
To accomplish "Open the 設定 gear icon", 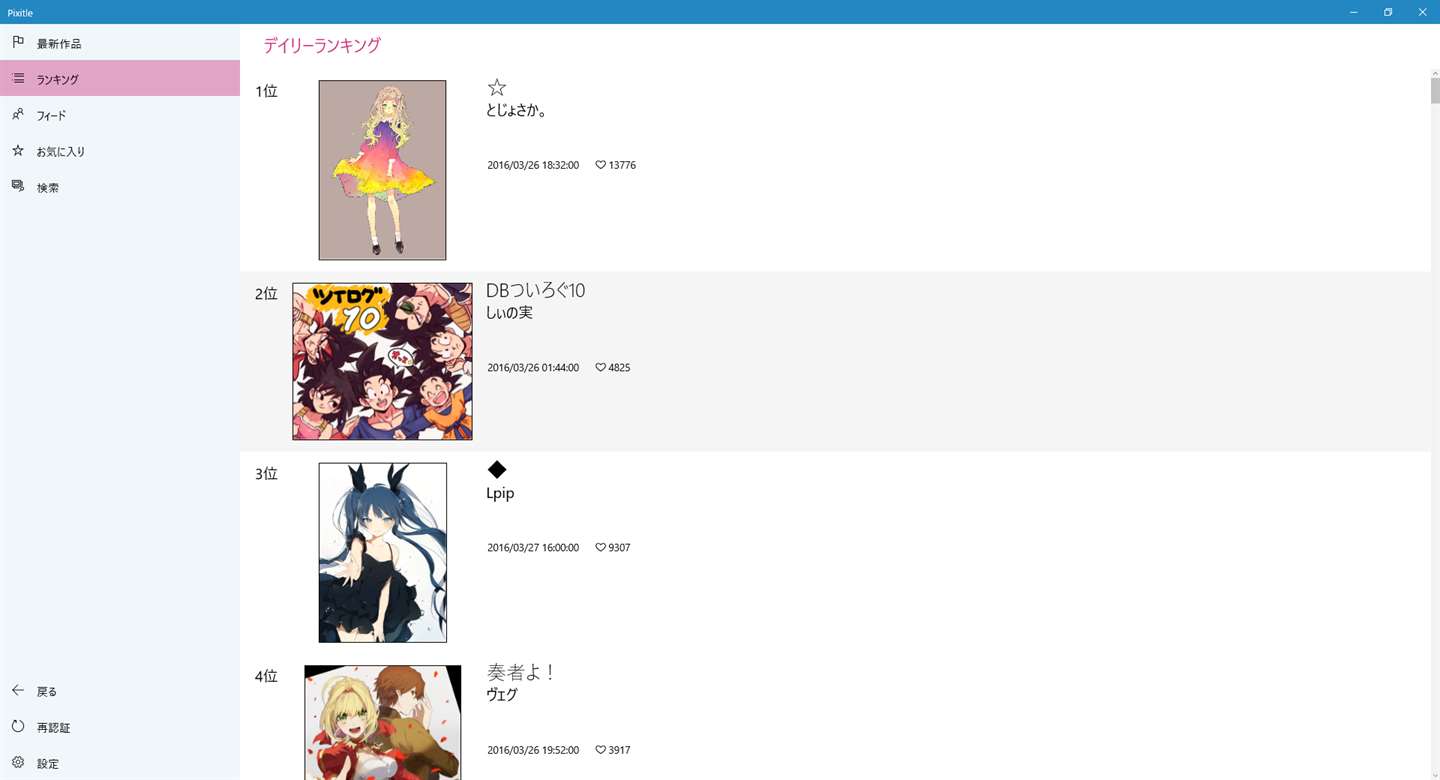I will pyautogui.click(x=18, y=762).
